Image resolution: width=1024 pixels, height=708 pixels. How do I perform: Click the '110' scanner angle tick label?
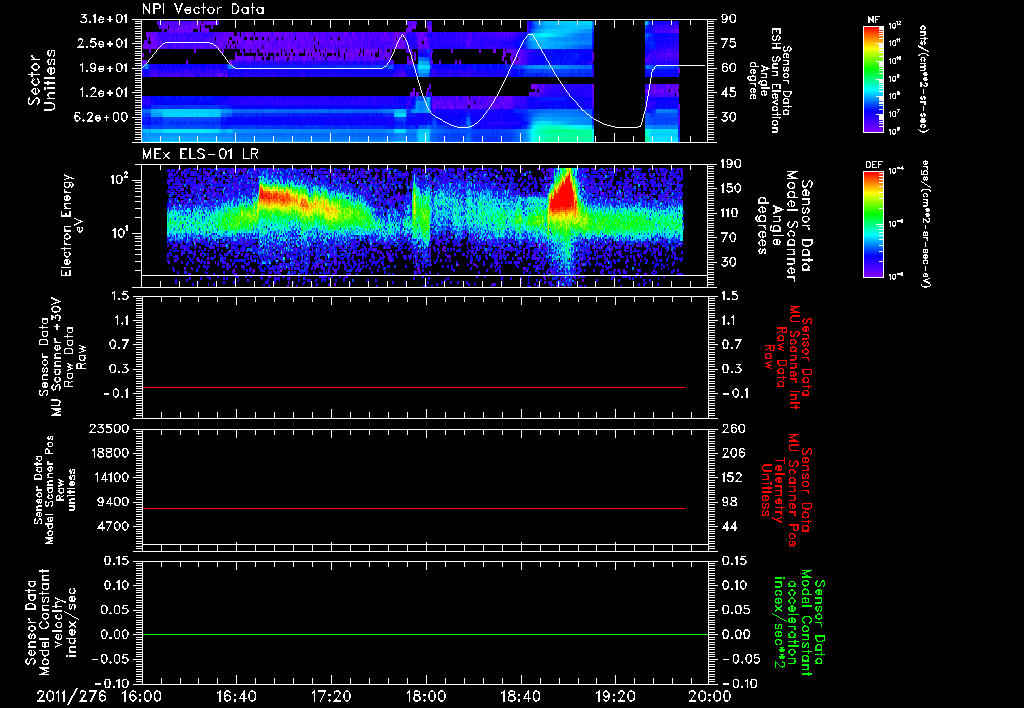pyautogui.click(x=731, y=213)
